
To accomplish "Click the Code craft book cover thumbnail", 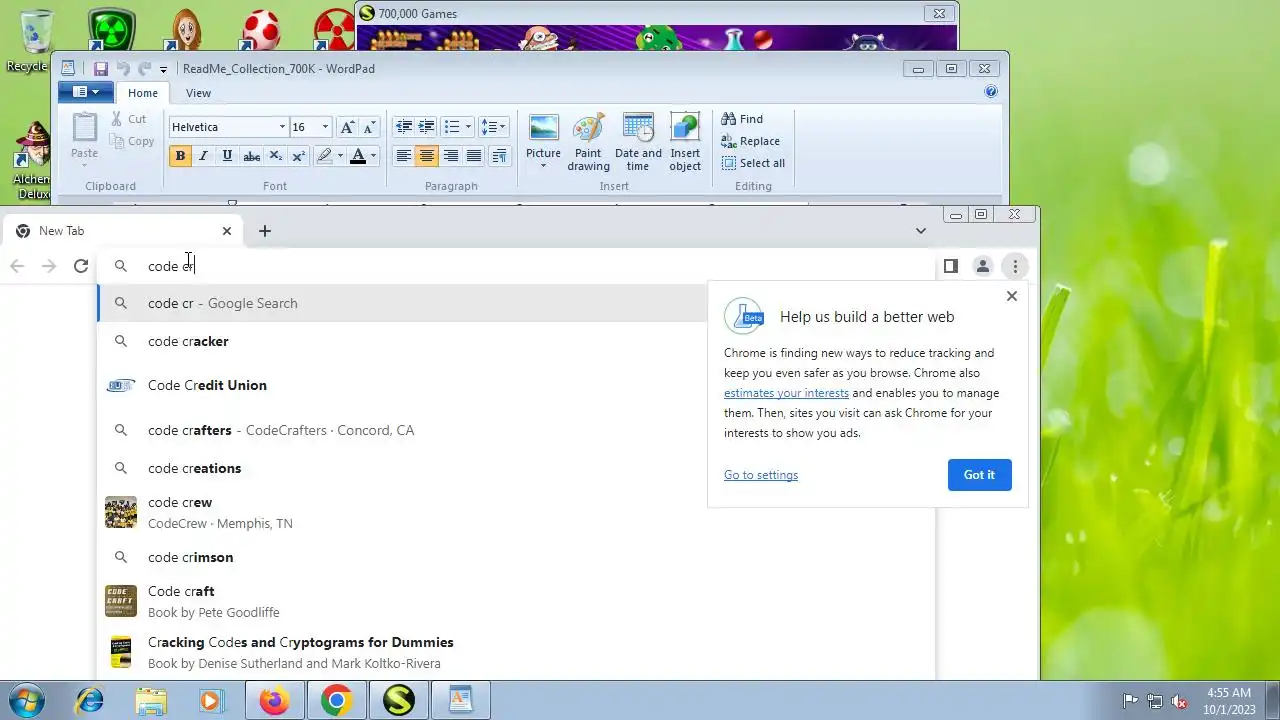I will pyautogui.click(x=121, y=601).
